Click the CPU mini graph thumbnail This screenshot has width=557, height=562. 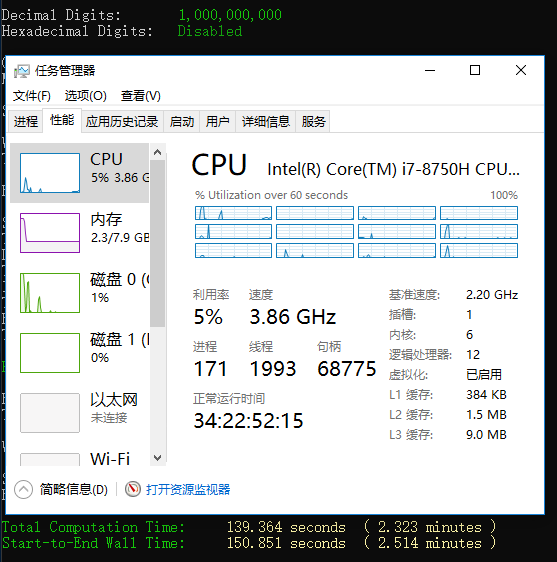tap(50, 173)
